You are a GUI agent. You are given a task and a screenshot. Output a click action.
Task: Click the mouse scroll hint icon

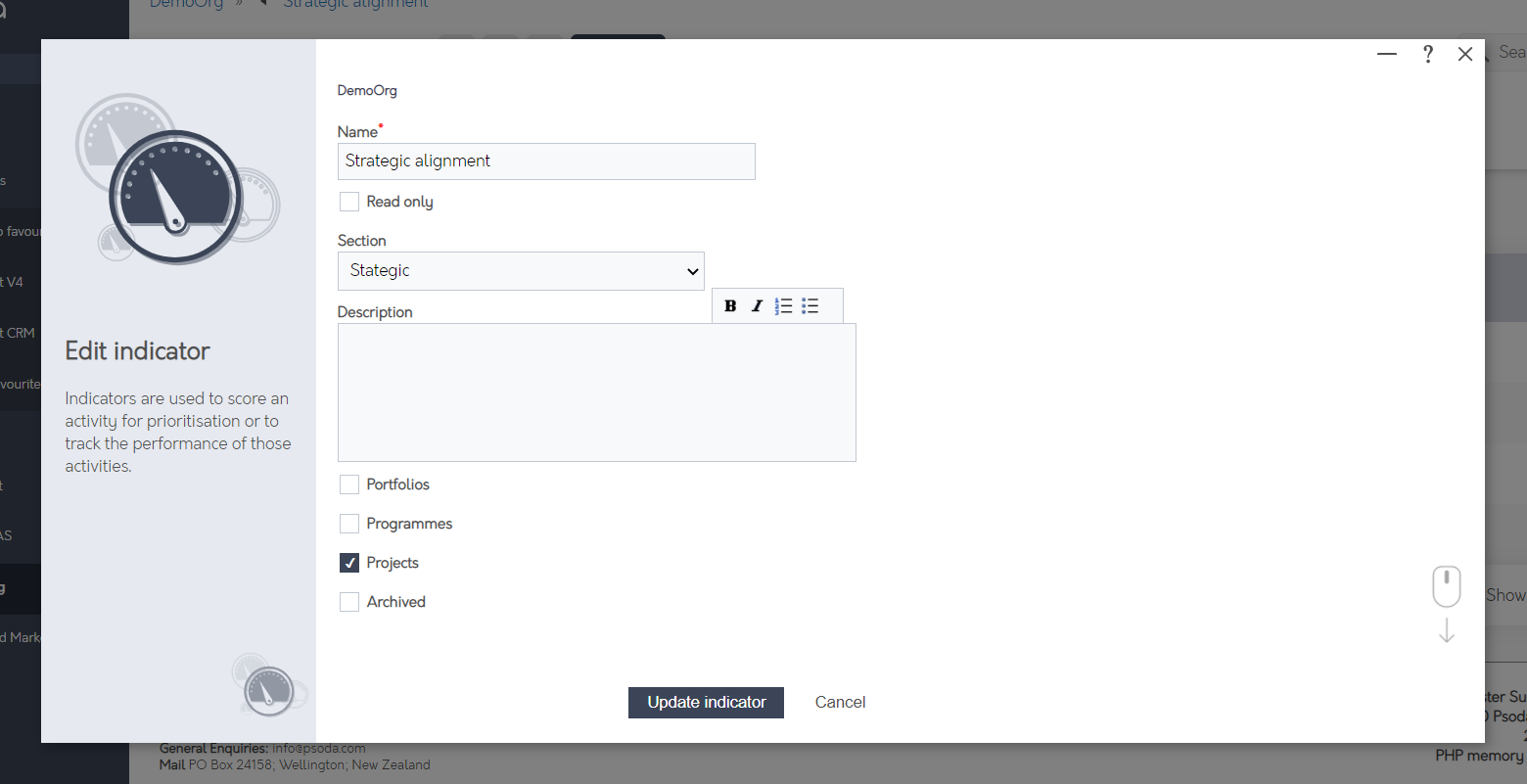click(1446, 585)
